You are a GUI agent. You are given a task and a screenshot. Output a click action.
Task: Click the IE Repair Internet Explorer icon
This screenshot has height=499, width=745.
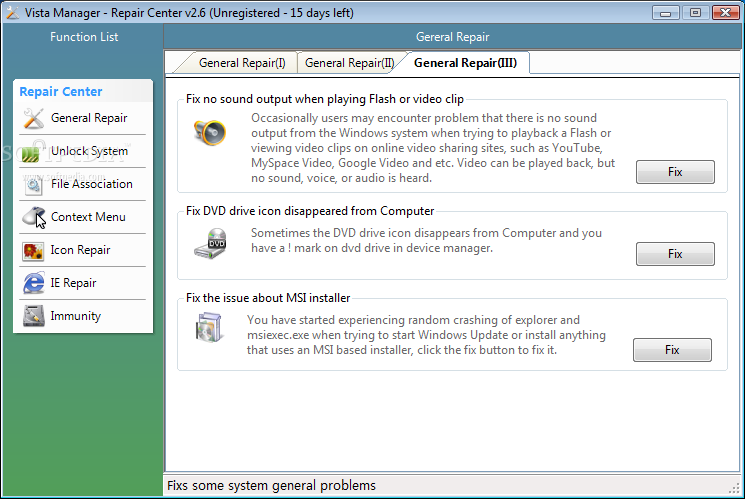tap(33, 283)
